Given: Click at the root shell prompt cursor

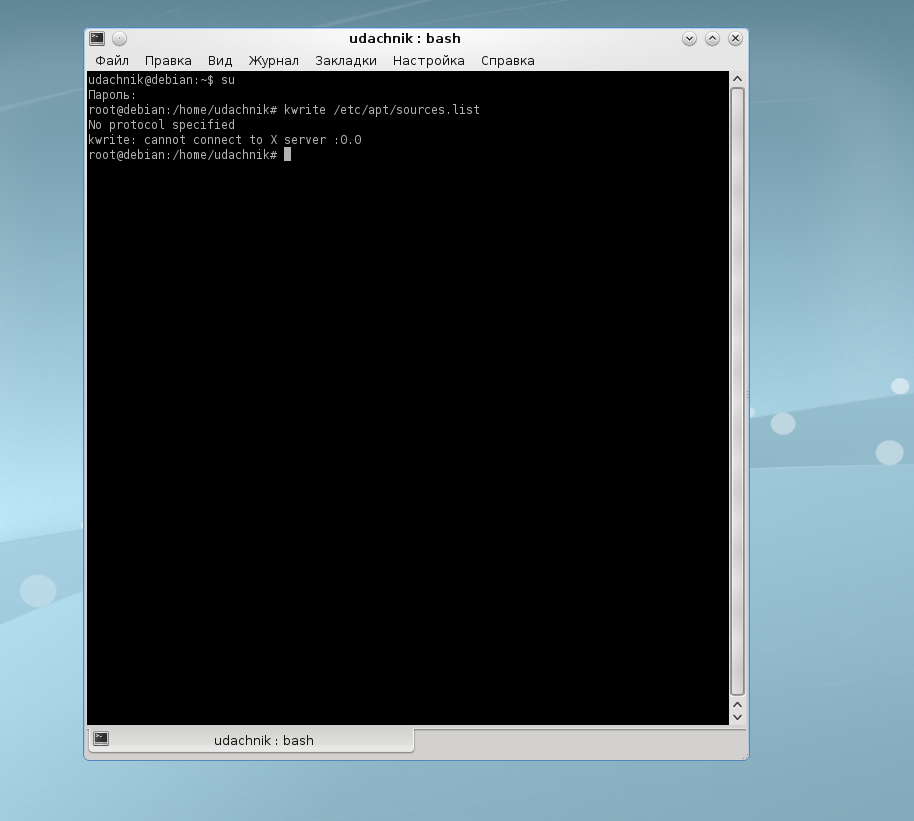Looking at the screenshot, I should pyautogui.click(x=287, y=155).
